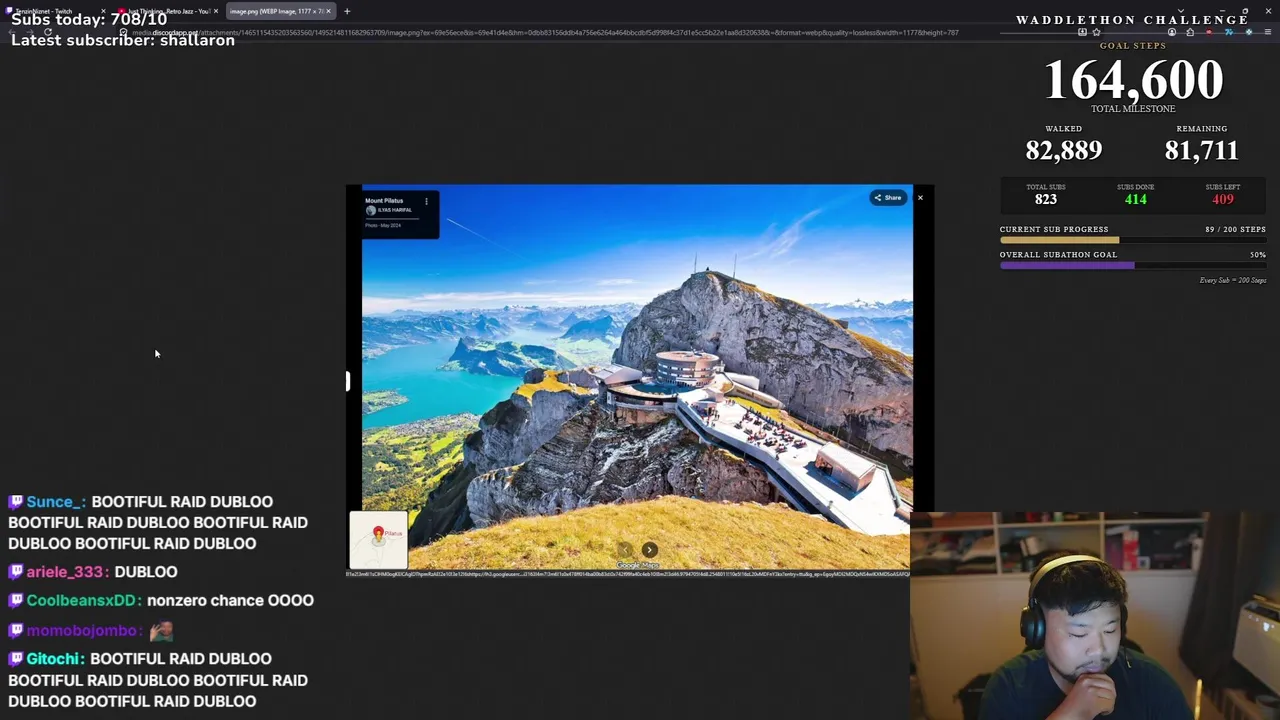Close the TenzinNiznet Twitch tab

[103, 11]
